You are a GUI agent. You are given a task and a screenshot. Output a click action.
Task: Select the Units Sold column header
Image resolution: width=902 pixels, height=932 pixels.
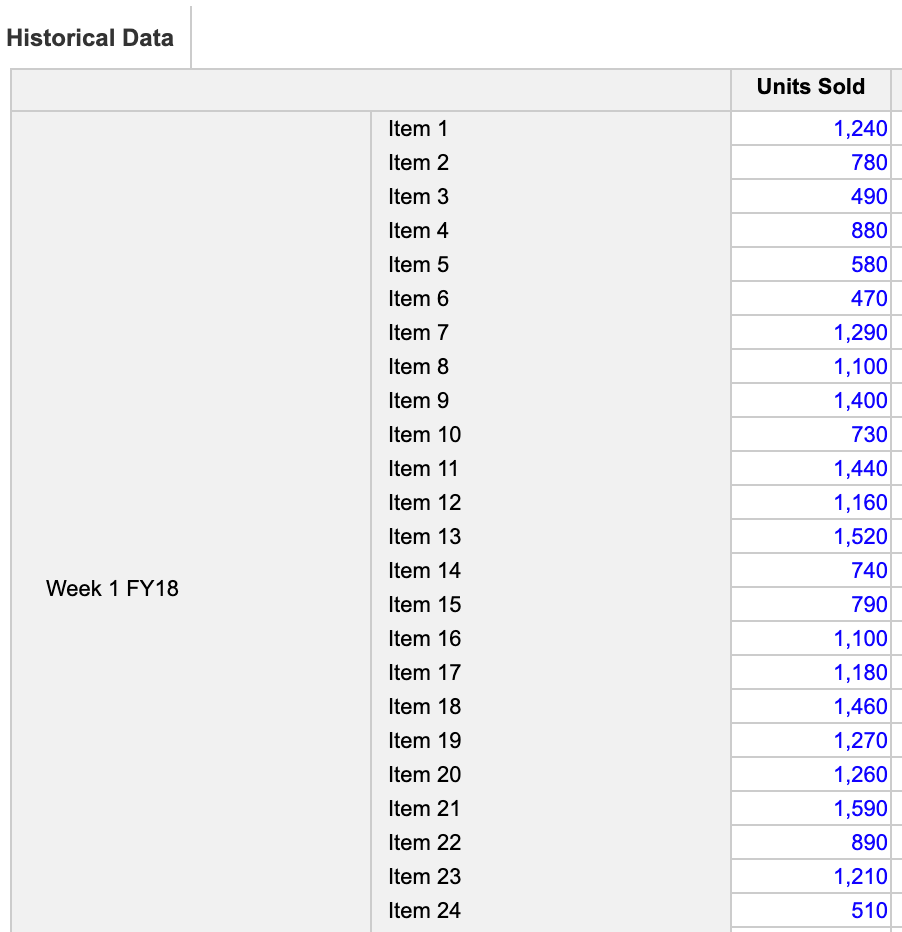tap(810, 87)
